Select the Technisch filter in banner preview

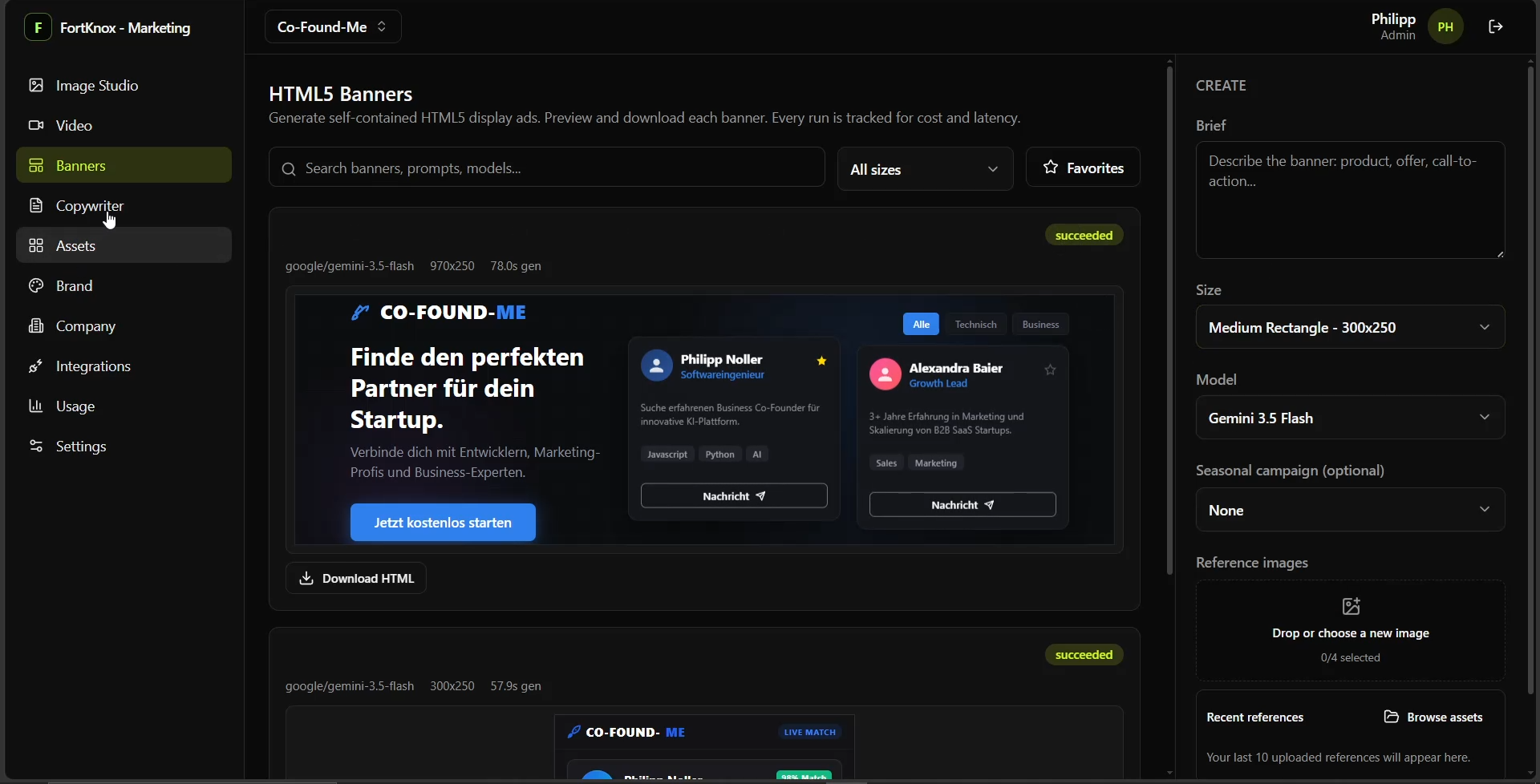976,325
